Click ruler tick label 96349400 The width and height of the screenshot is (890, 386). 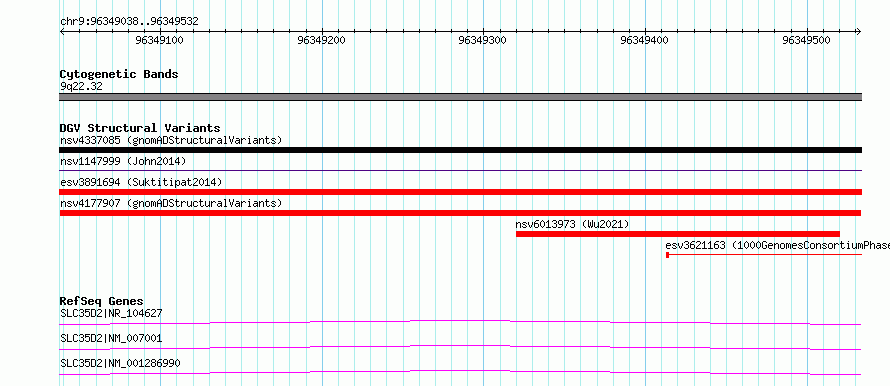[645, 40]
